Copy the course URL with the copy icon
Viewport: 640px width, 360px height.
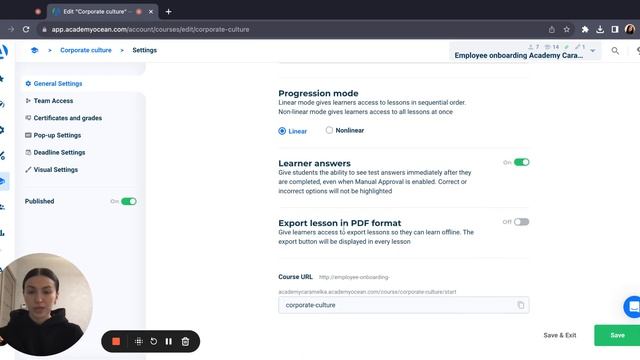coord(520,305)
